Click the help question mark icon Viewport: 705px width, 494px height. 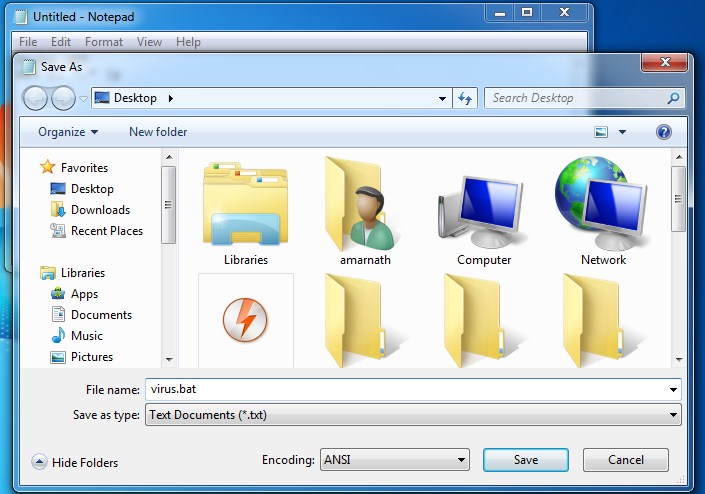[664, 132]
